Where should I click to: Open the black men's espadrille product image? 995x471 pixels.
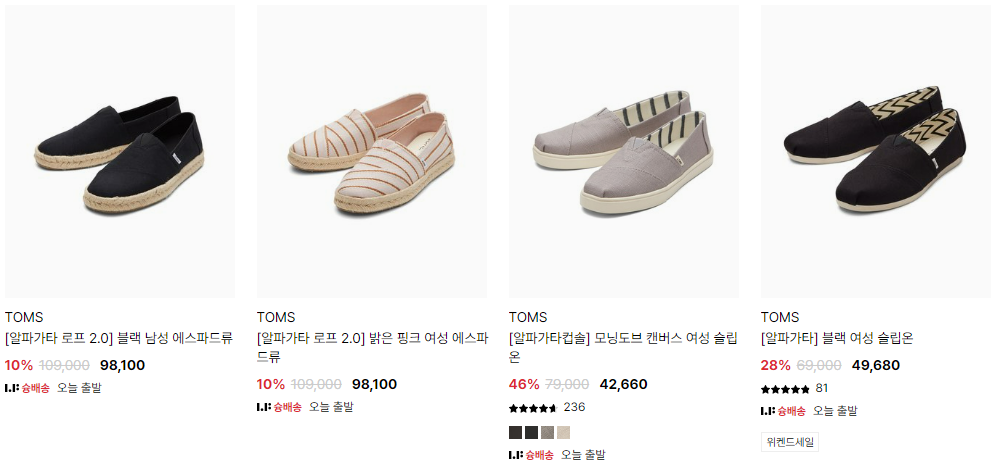tap(120, 152)
